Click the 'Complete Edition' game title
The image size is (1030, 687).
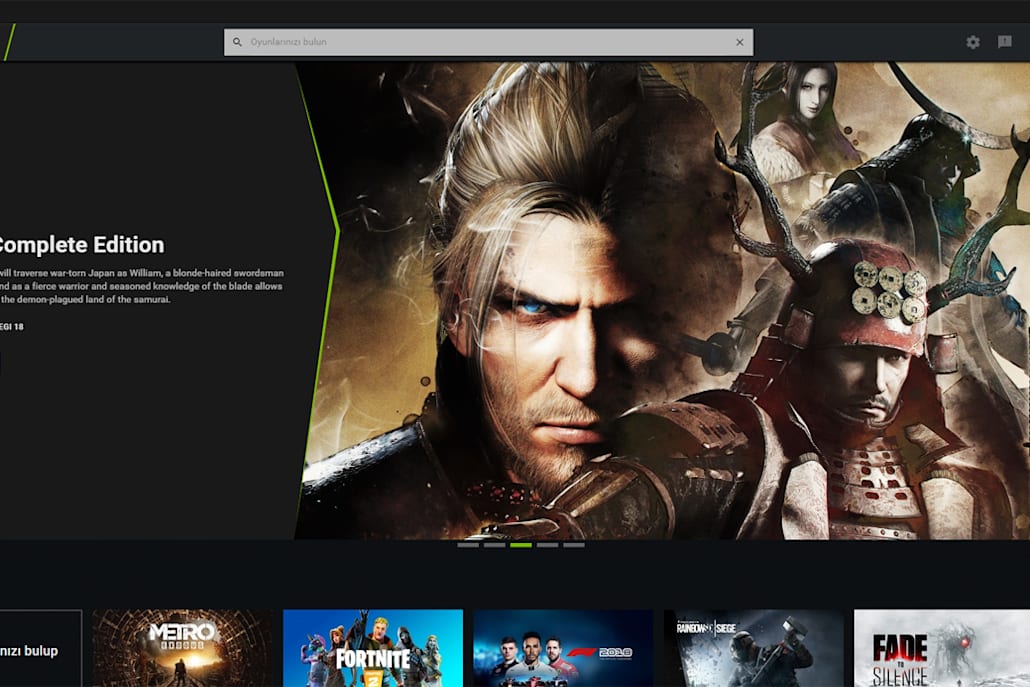click(x=80, y=245)
